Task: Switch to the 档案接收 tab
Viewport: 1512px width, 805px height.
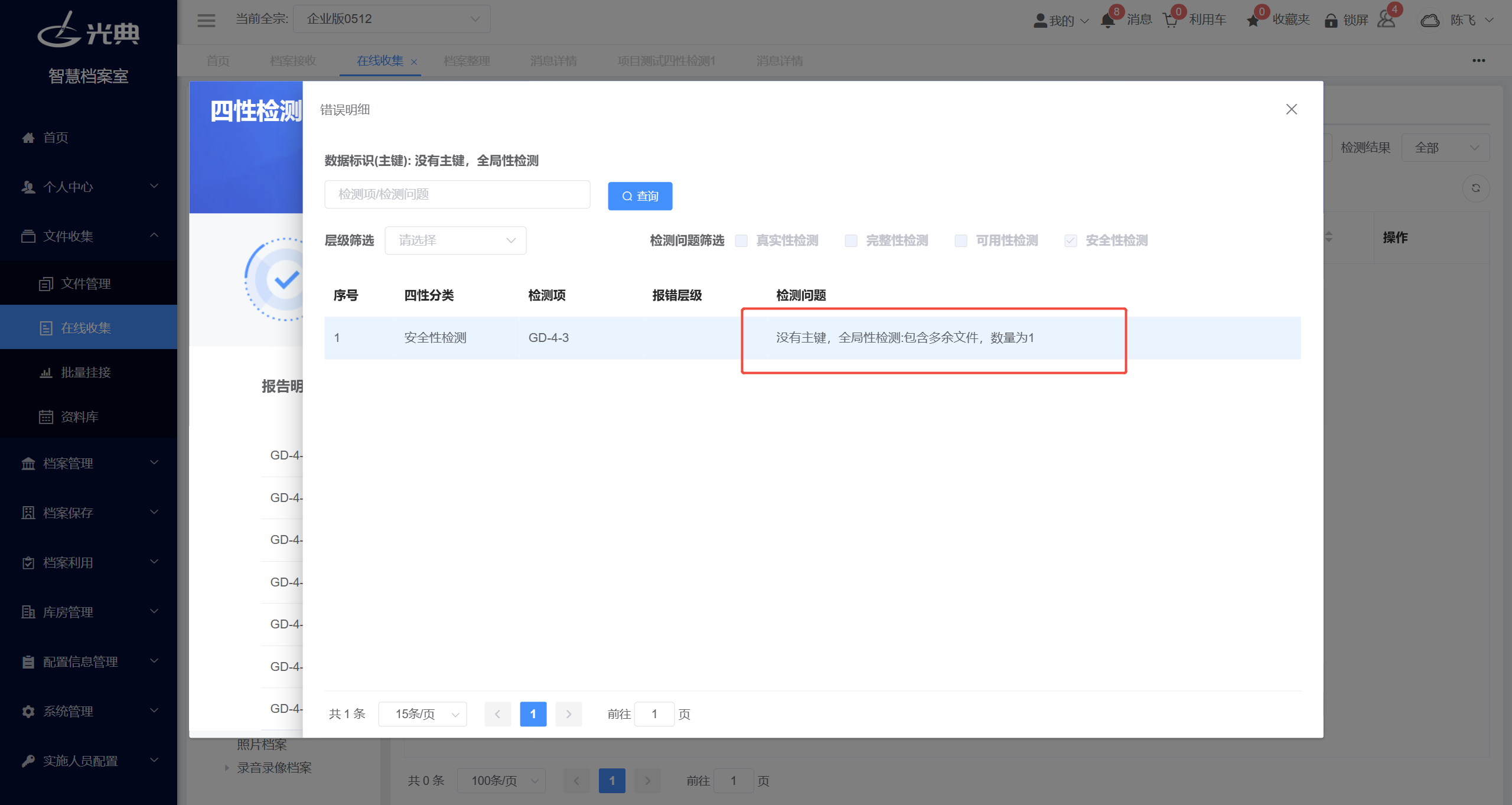Action: point(294,61)
